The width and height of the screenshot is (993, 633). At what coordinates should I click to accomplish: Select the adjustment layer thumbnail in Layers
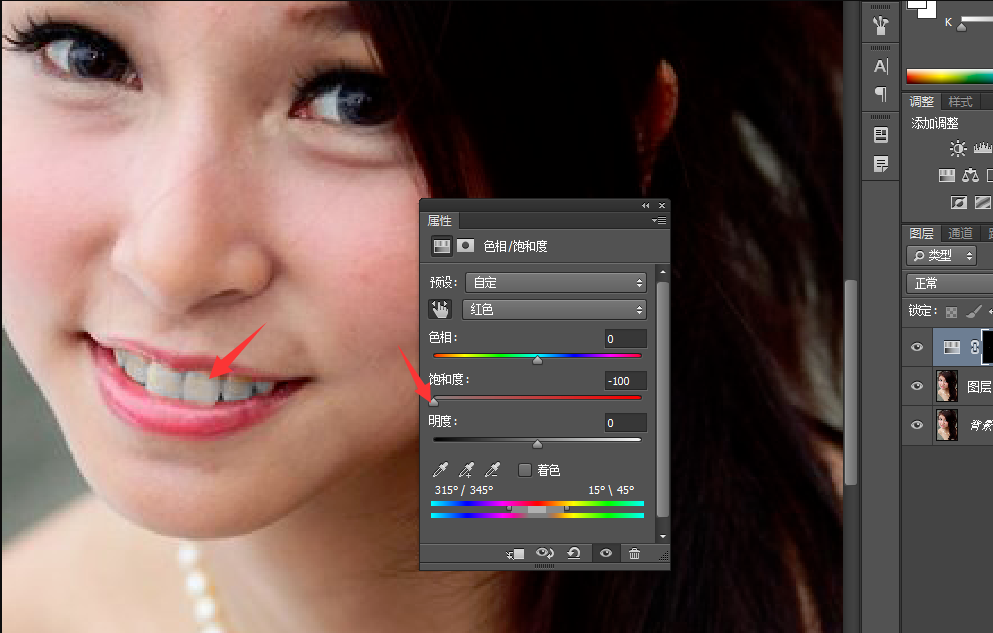[952, 347]
